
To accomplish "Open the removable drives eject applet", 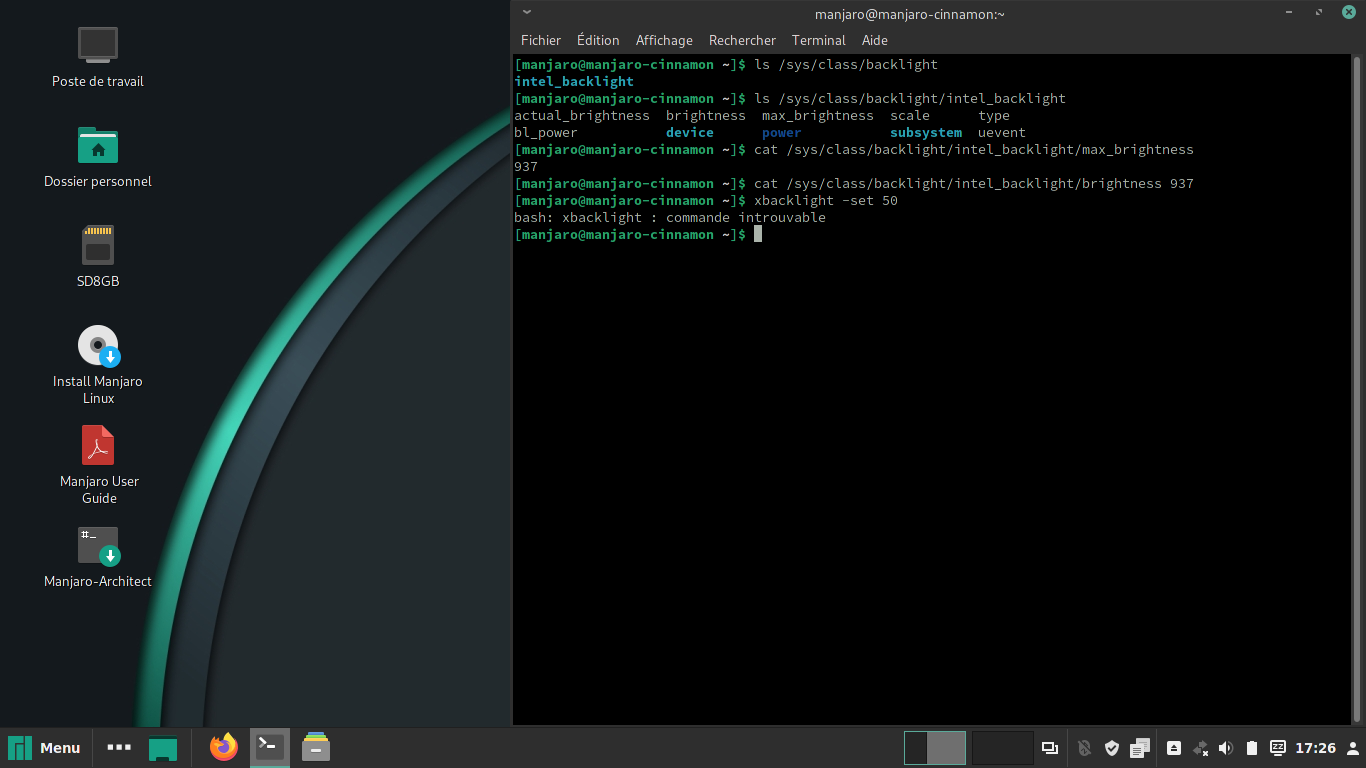I will pyautogui.click(x=1174, y=748).
